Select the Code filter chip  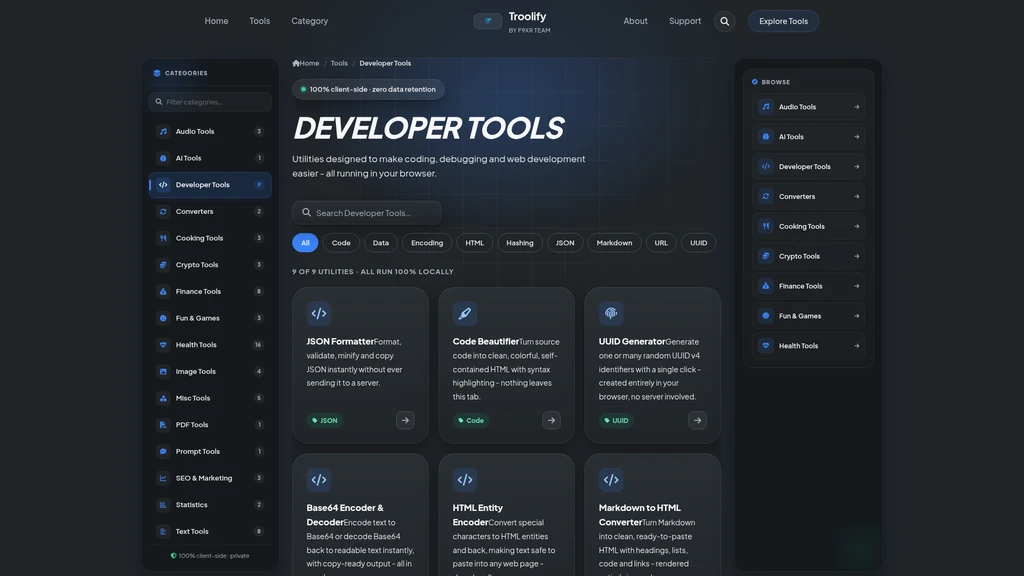click(x=341, y=243)
